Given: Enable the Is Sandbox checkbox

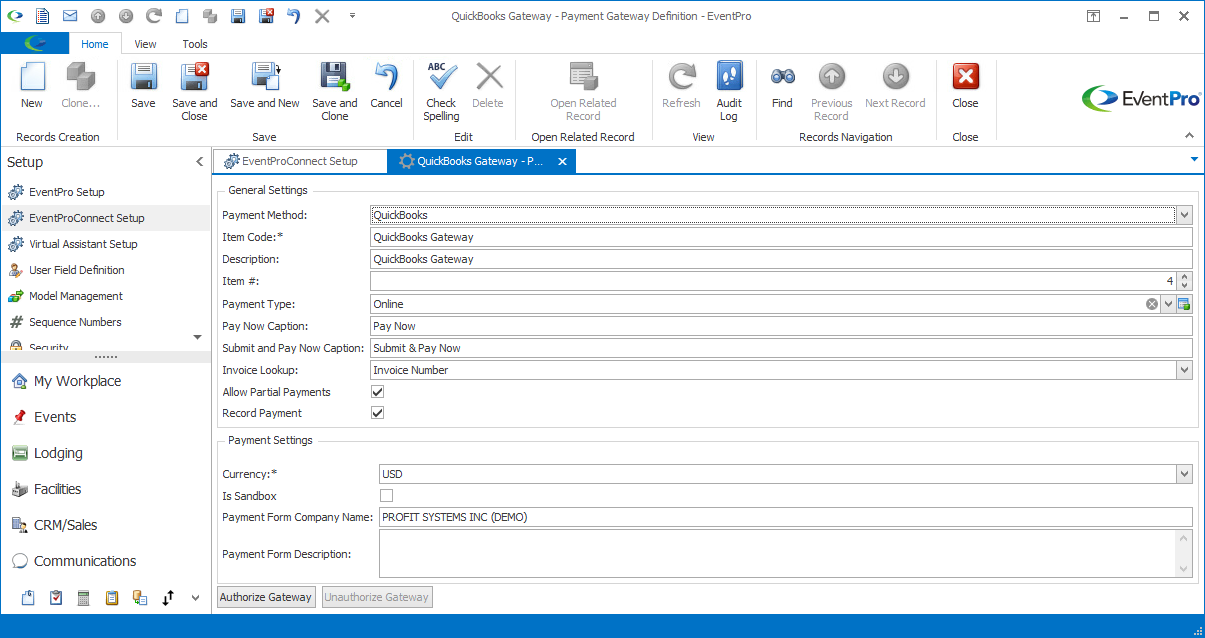Looking at the screenshot, I should click(386, 496).
